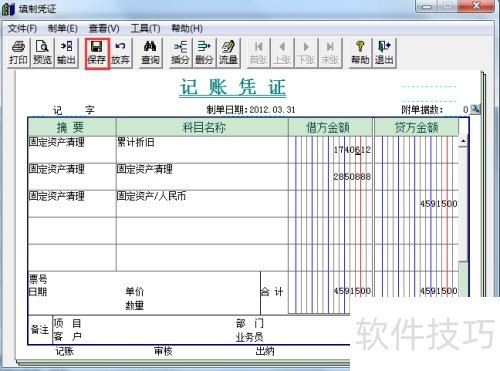Save the voucher with 保存

[97, 53]
